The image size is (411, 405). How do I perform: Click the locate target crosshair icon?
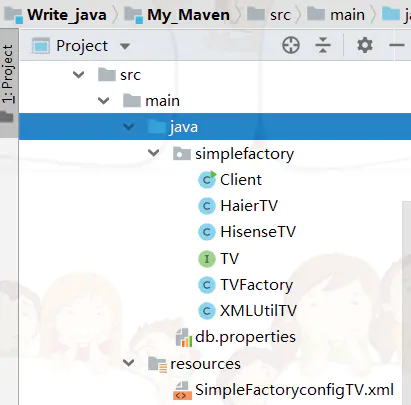click(x=291, y=45)
